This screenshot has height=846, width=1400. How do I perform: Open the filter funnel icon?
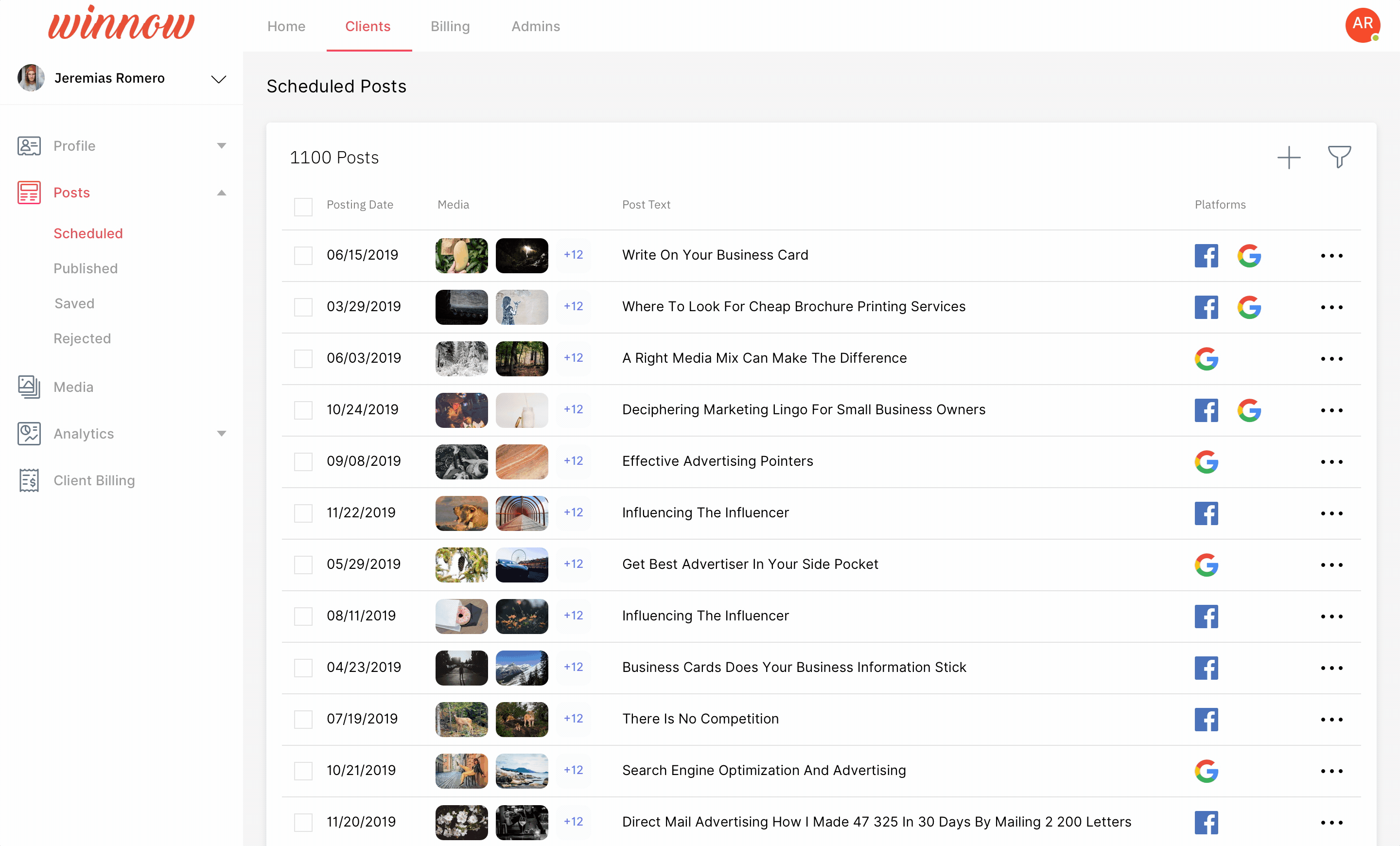point(1339,157)
